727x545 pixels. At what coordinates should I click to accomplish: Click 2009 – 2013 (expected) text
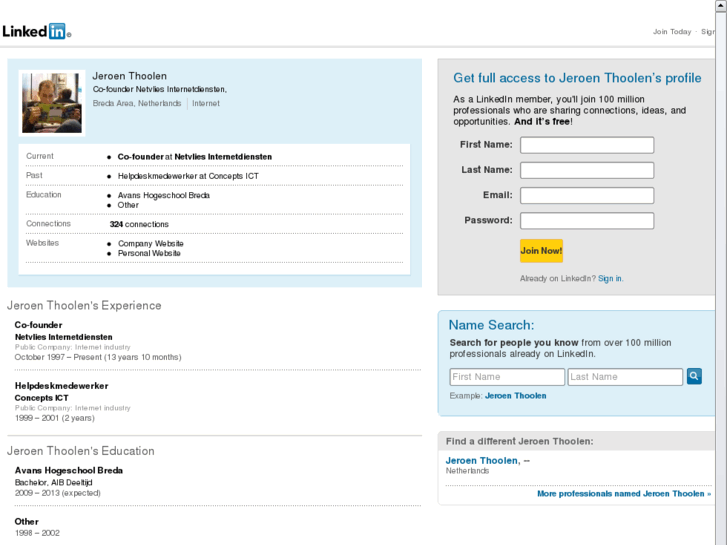57,493
